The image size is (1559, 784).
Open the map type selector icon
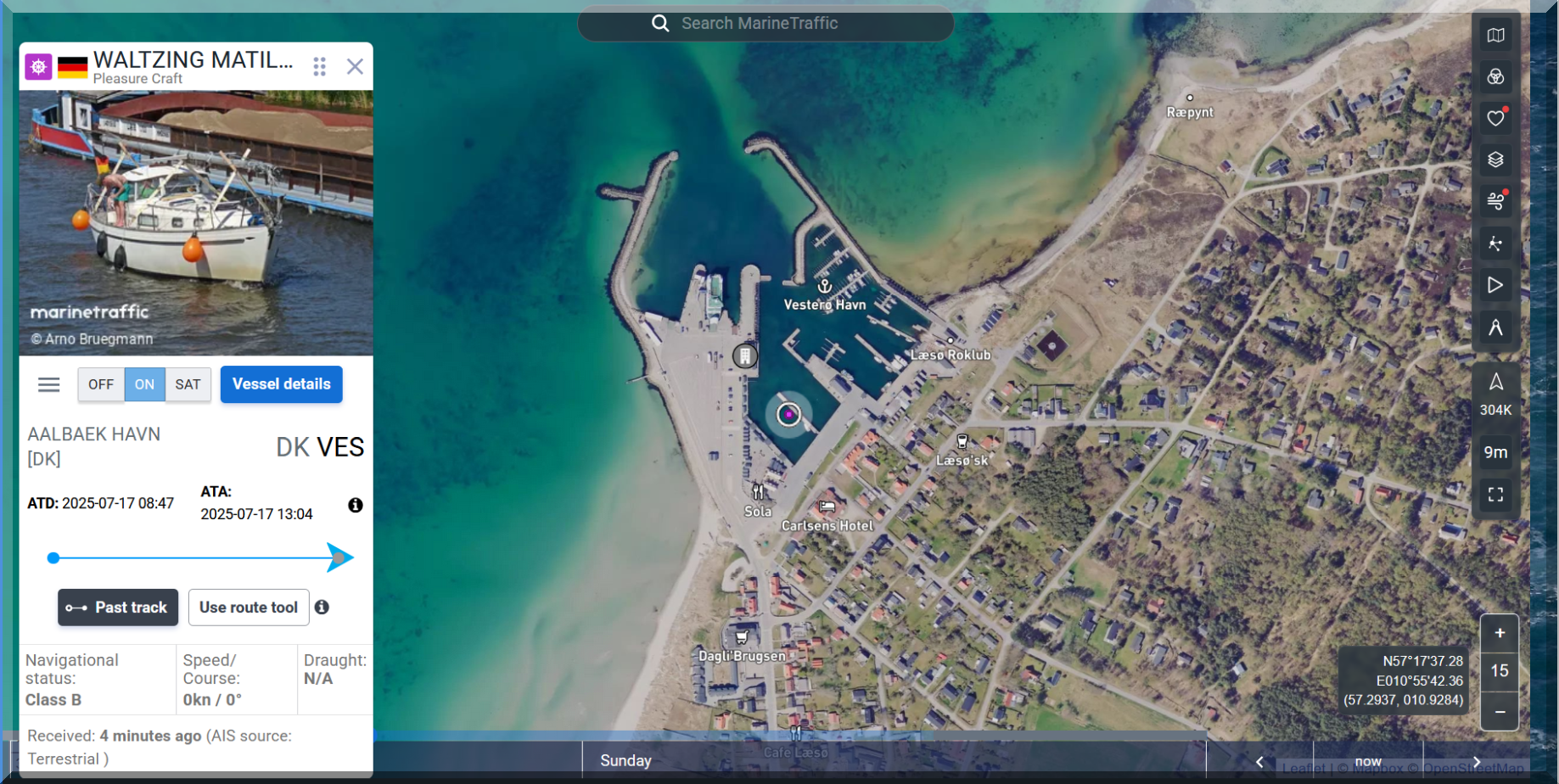pyautogui.click(x=1495, y=35)
